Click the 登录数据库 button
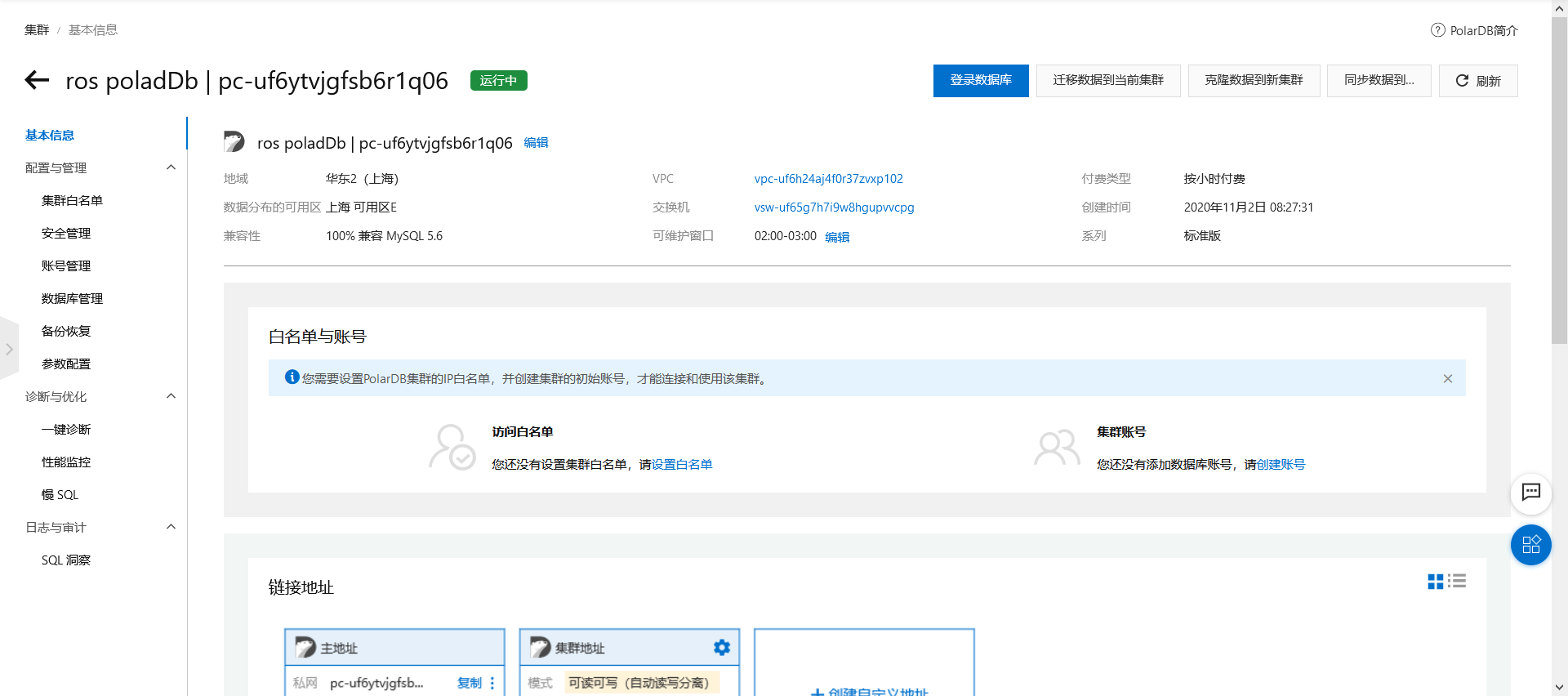 pos(981,80)
